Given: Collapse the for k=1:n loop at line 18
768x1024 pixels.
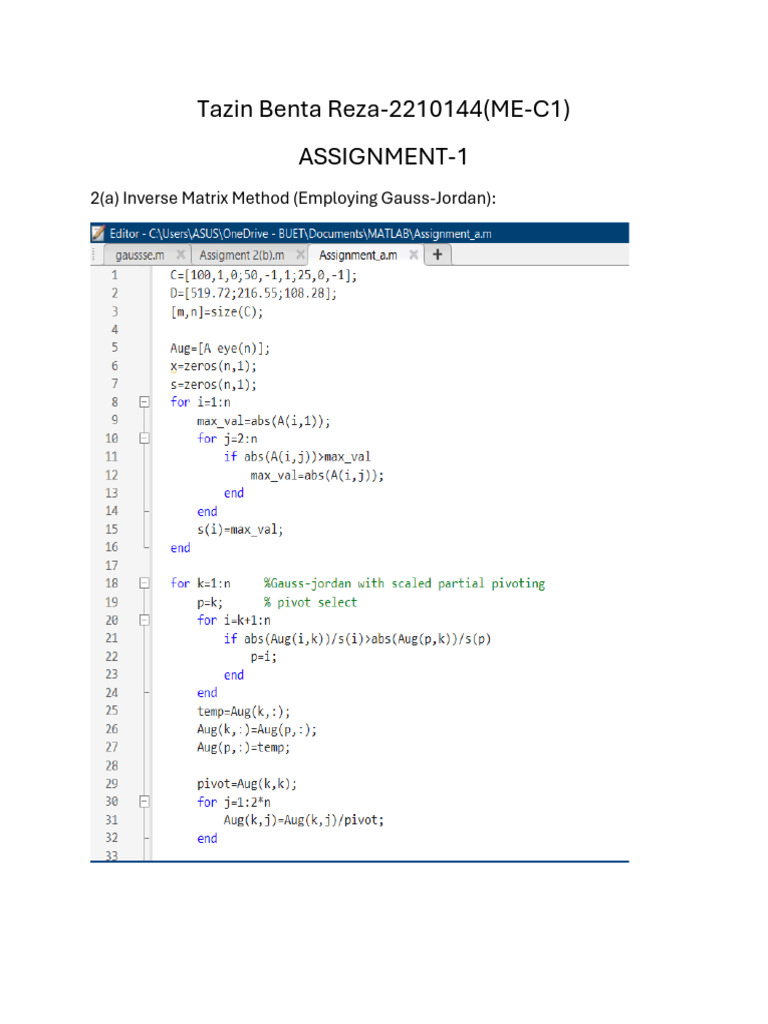Looking at the screenshot, I should pyautogui.click(x=144, y=583).
